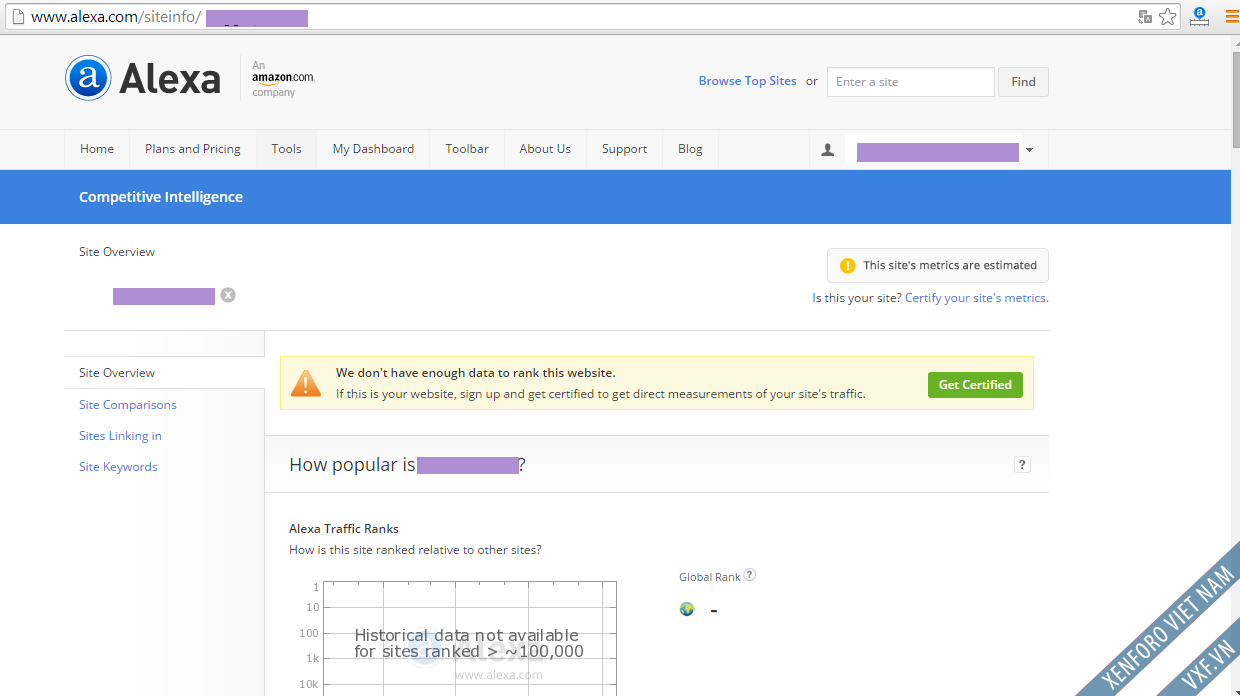
Task: Go to My Dashboard
Action: [373, 149]
